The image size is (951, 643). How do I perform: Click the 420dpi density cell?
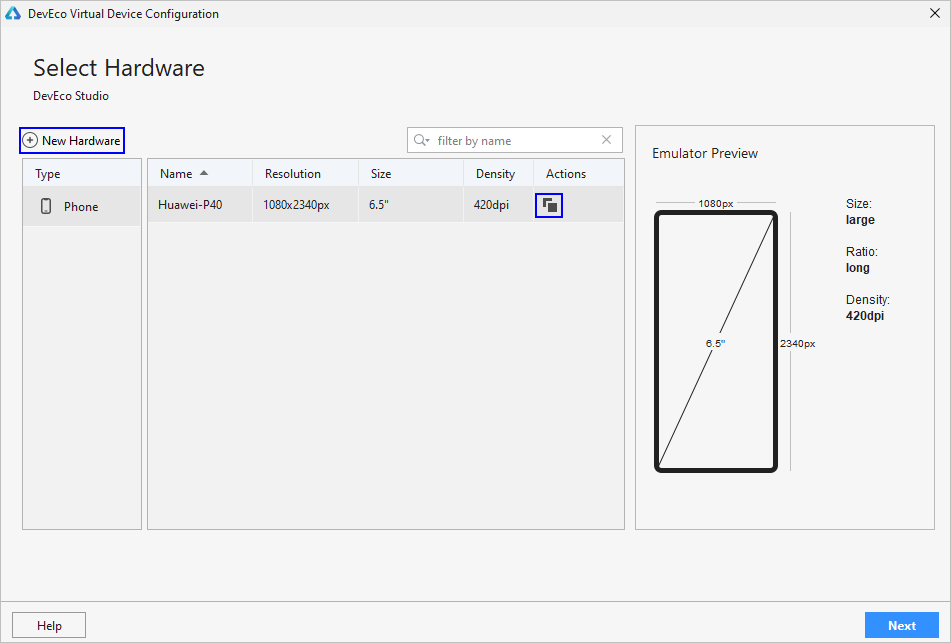tap(491, 206)
